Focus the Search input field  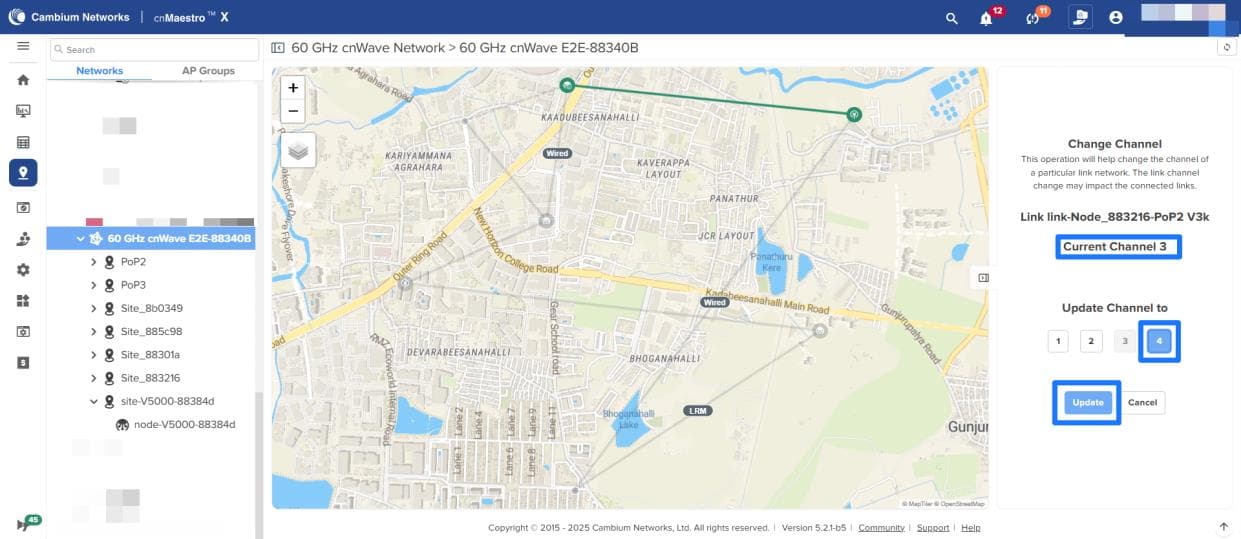tap(154, 49)
